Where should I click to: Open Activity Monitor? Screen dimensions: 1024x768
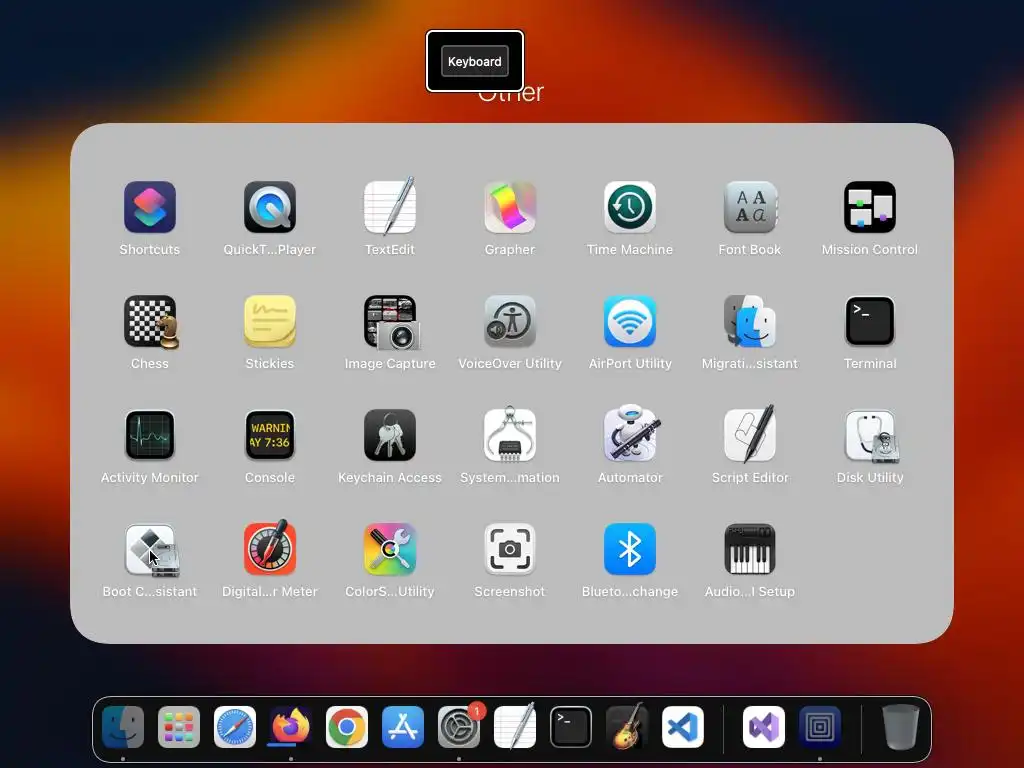[x=150, y=436]
